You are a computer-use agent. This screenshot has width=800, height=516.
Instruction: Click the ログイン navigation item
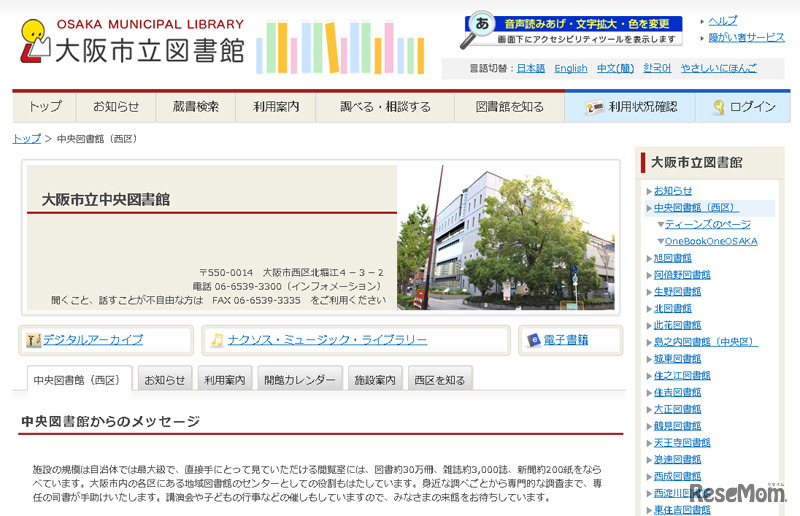tap(743, 107)
